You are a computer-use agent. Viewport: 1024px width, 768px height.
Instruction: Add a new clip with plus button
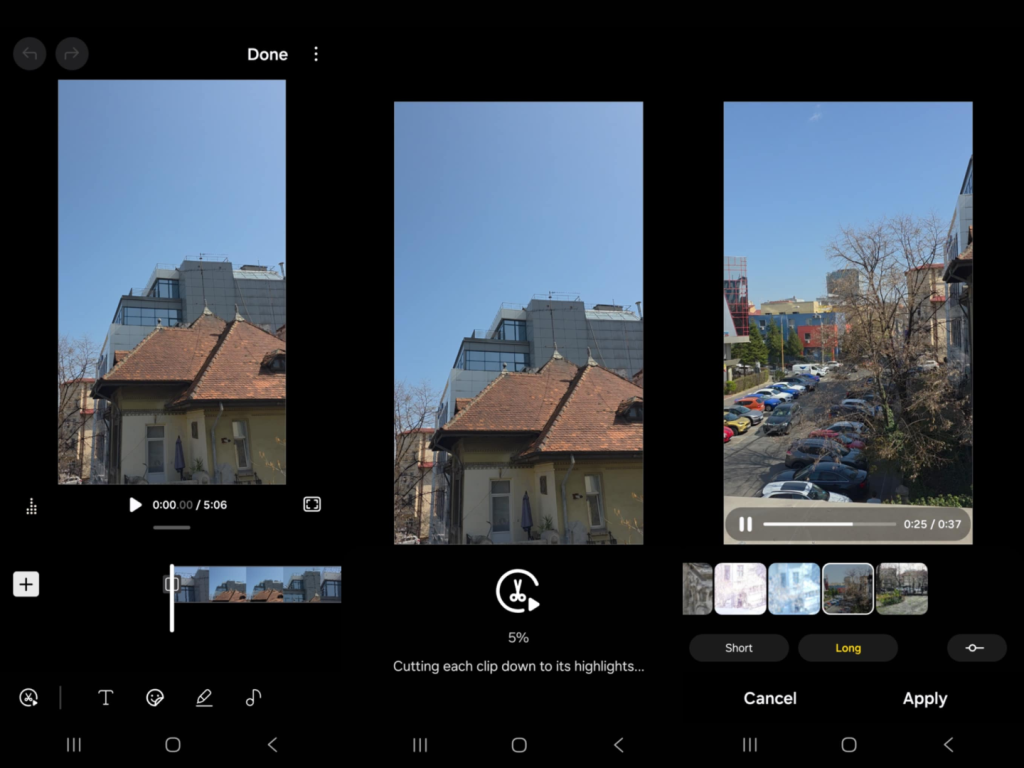tap(26, 585)
